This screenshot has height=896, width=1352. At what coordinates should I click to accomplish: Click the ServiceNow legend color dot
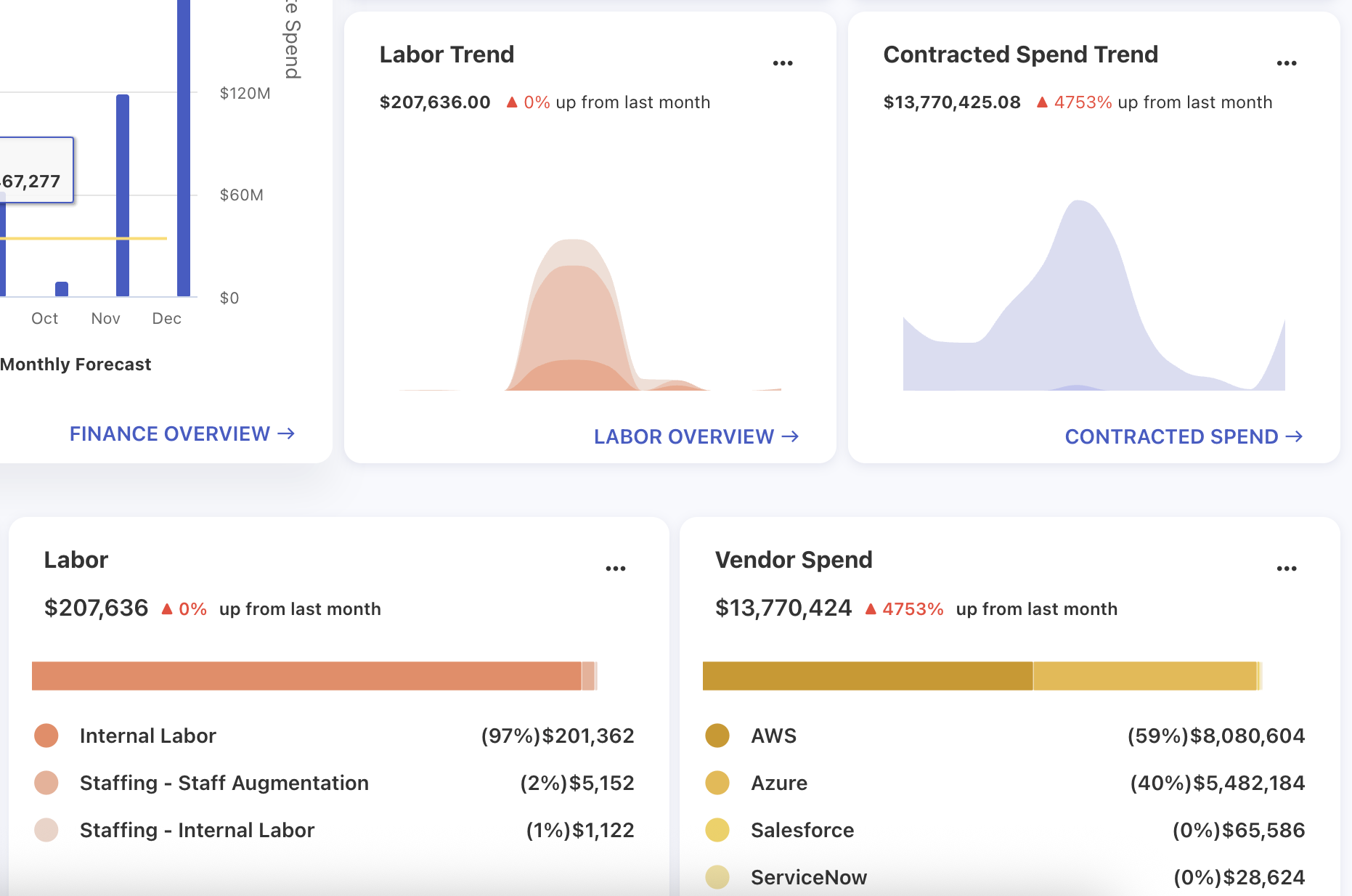pyautogui.click(x=717, y=877)
